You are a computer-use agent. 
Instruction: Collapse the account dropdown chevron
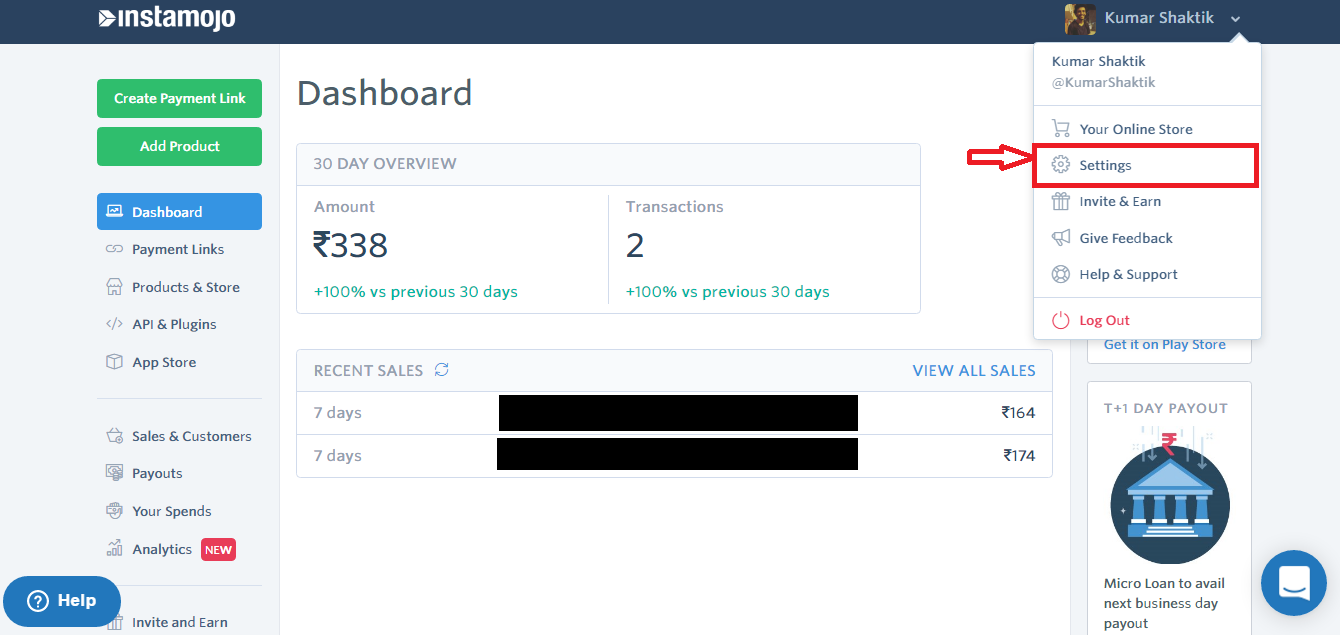point(1236,19)
